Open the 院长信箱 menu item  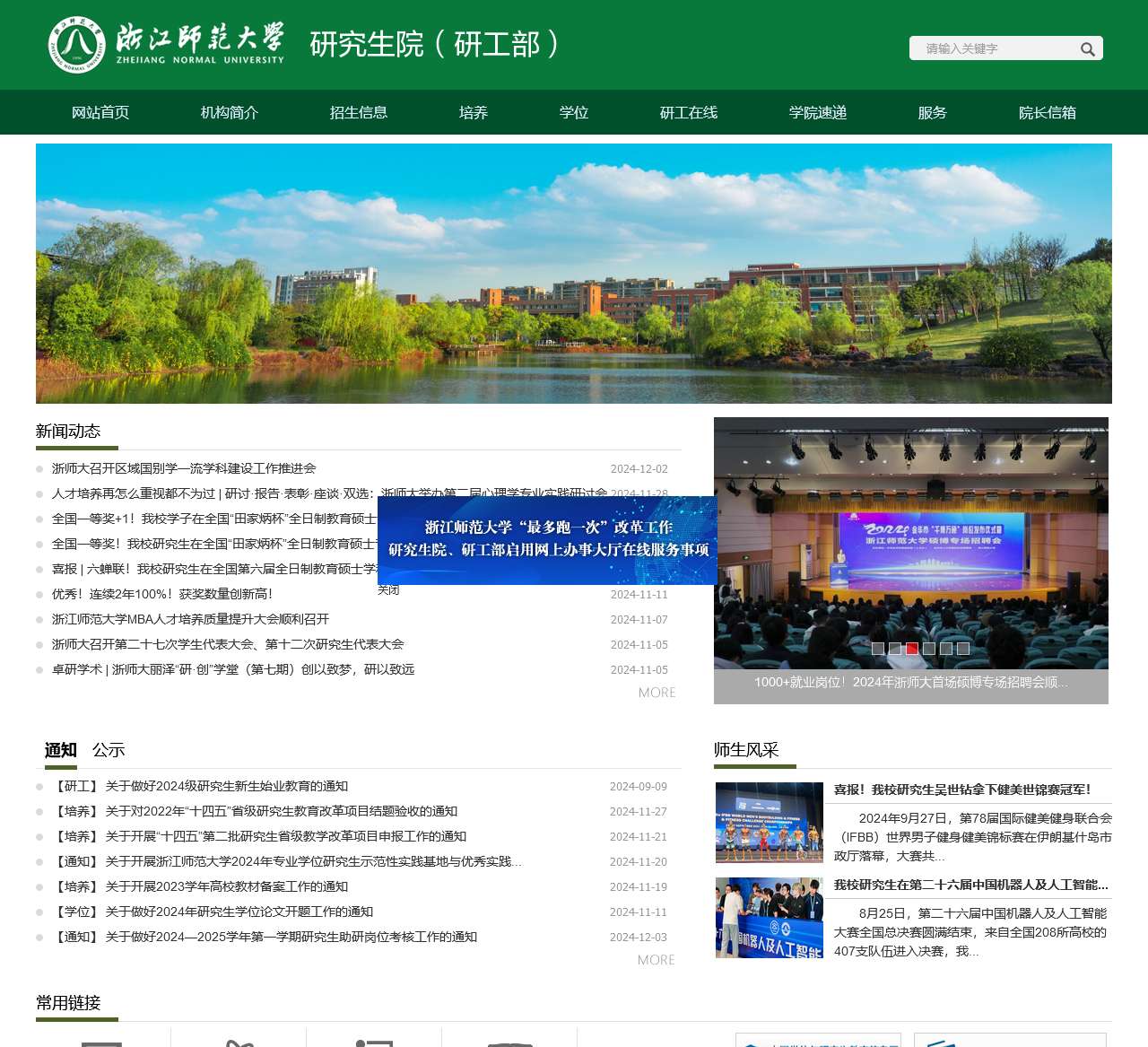[1048, 112]
